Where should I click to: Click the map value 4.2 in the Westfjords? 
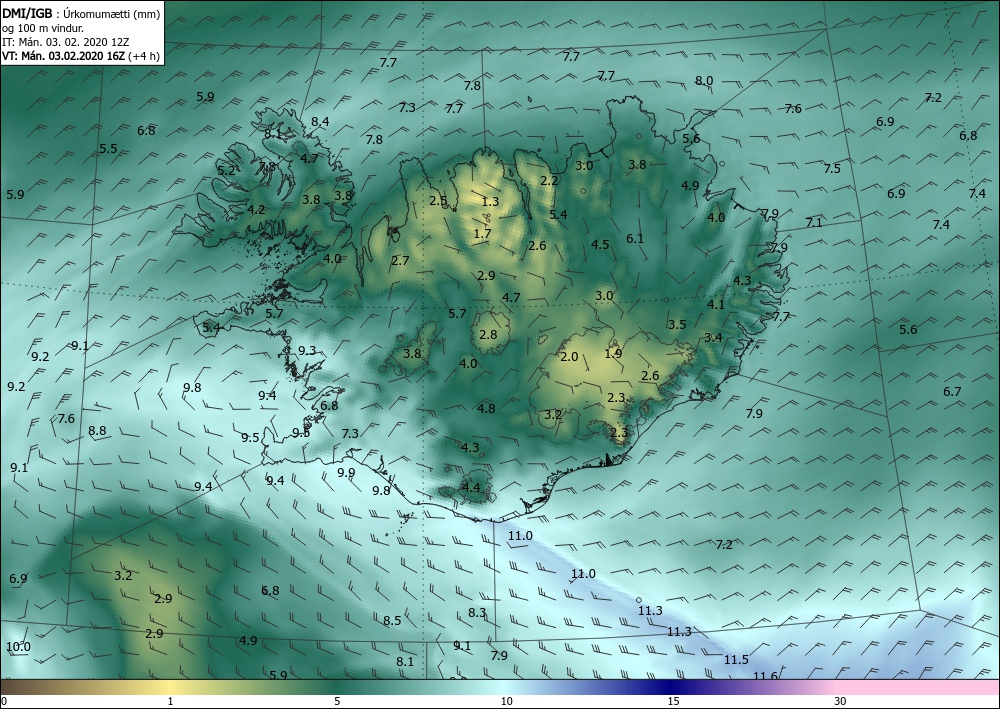point(256,209)
